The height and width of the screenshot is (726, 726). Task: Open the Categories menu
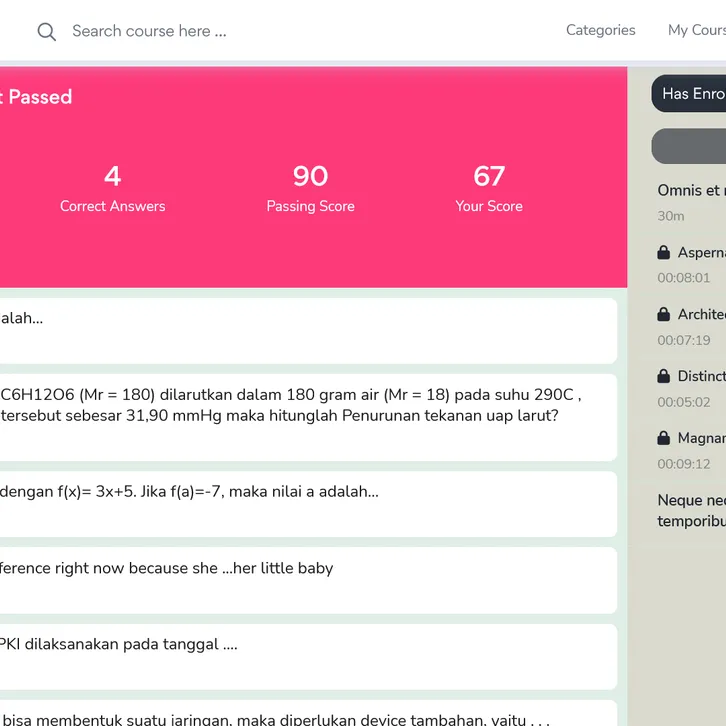600,30
